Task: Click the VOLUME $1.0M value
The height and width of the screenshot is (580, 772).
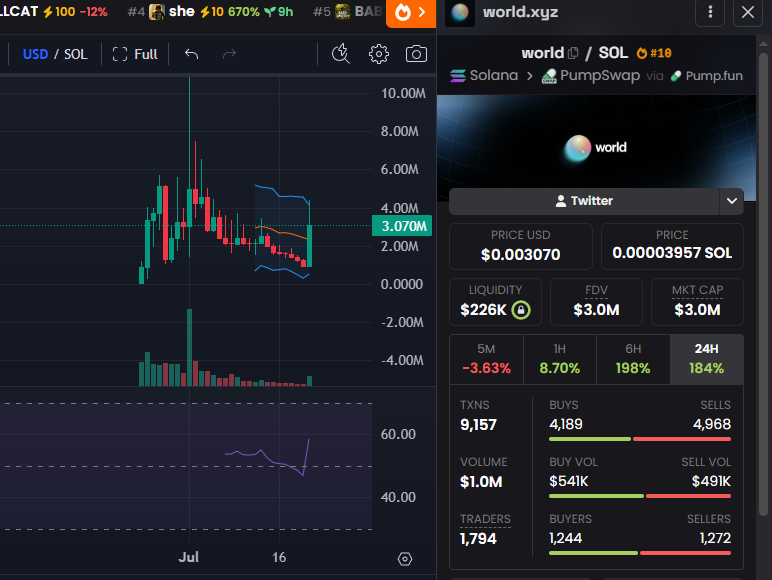Action: [x=481, y=482]
